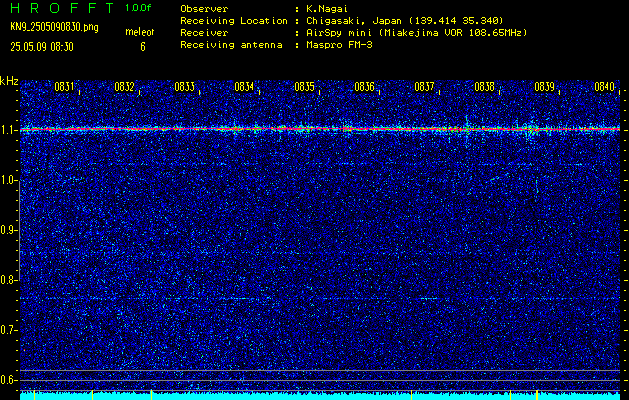Click the yellow meteor tick before 0831
629x400 pixels.
coord(34,395)
